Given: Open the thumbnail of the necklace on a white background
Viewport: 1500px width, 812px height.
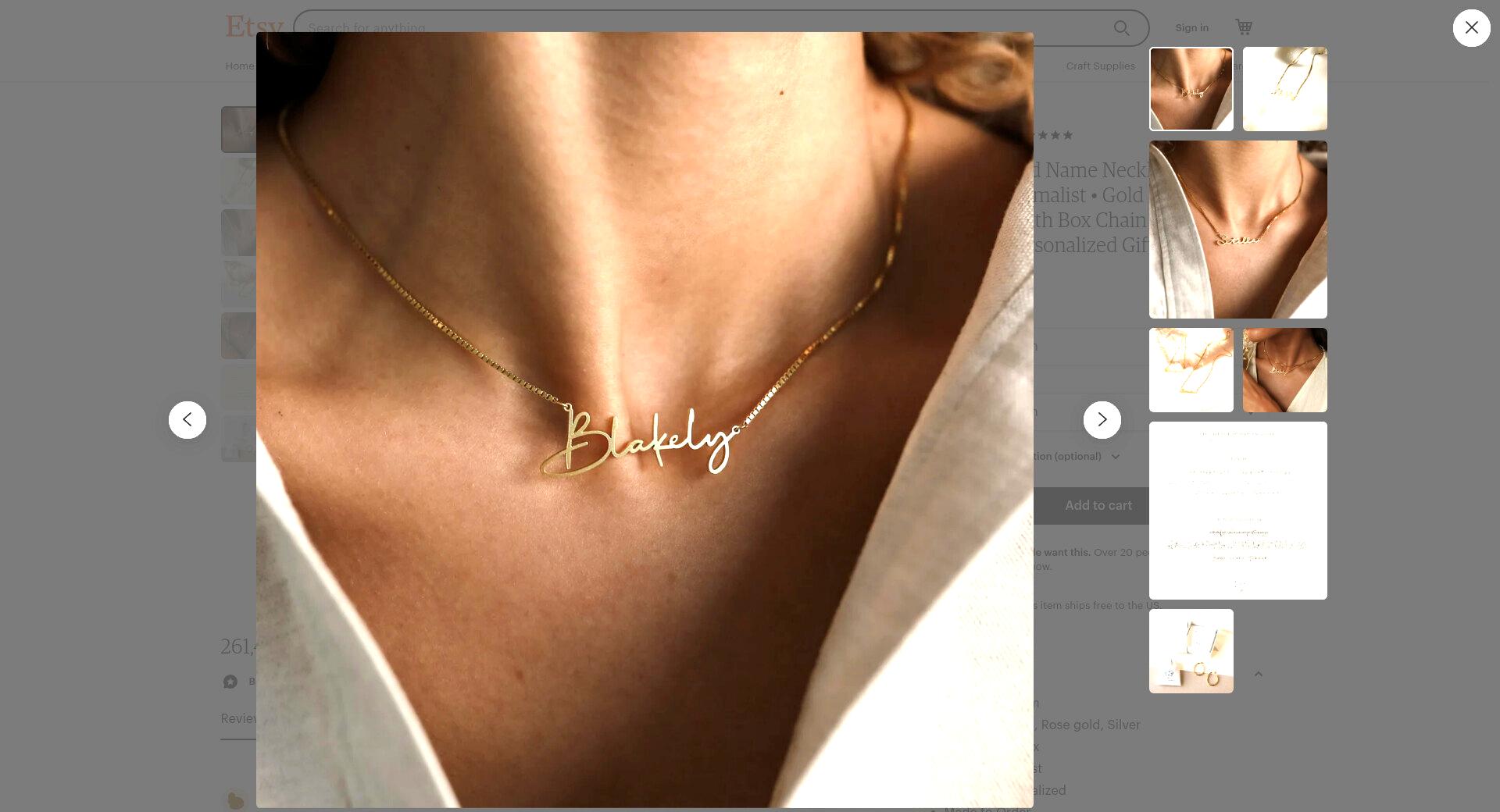Looking at the screenshot, I should tap(1284, 89).
